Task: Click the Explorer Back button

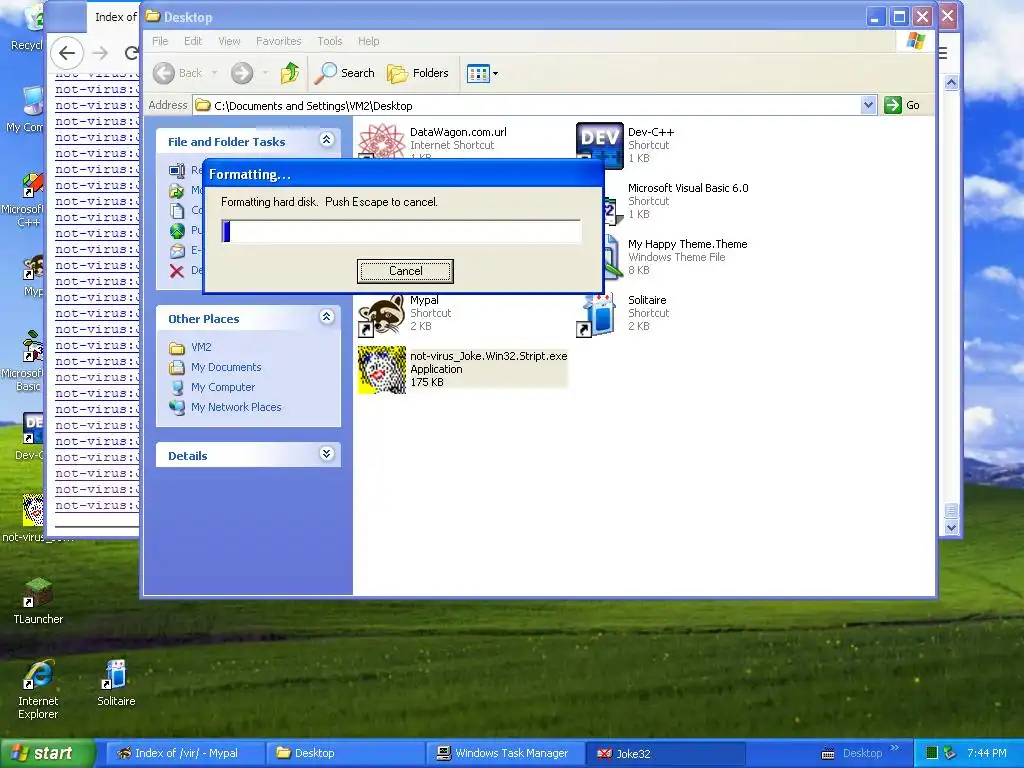Action: pyautogui.click(x=178, y=73)
